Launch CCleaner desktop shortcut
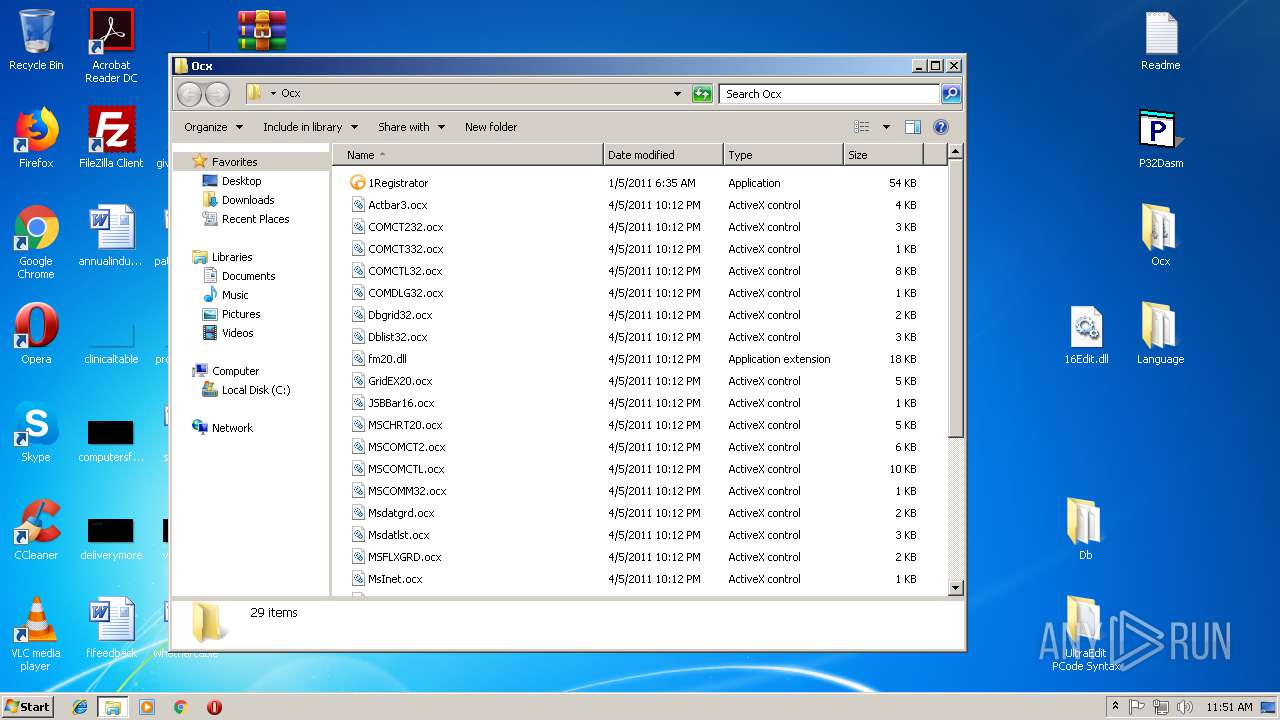The width and height of the screenshot is (1280, 720). tap(36, 530)
